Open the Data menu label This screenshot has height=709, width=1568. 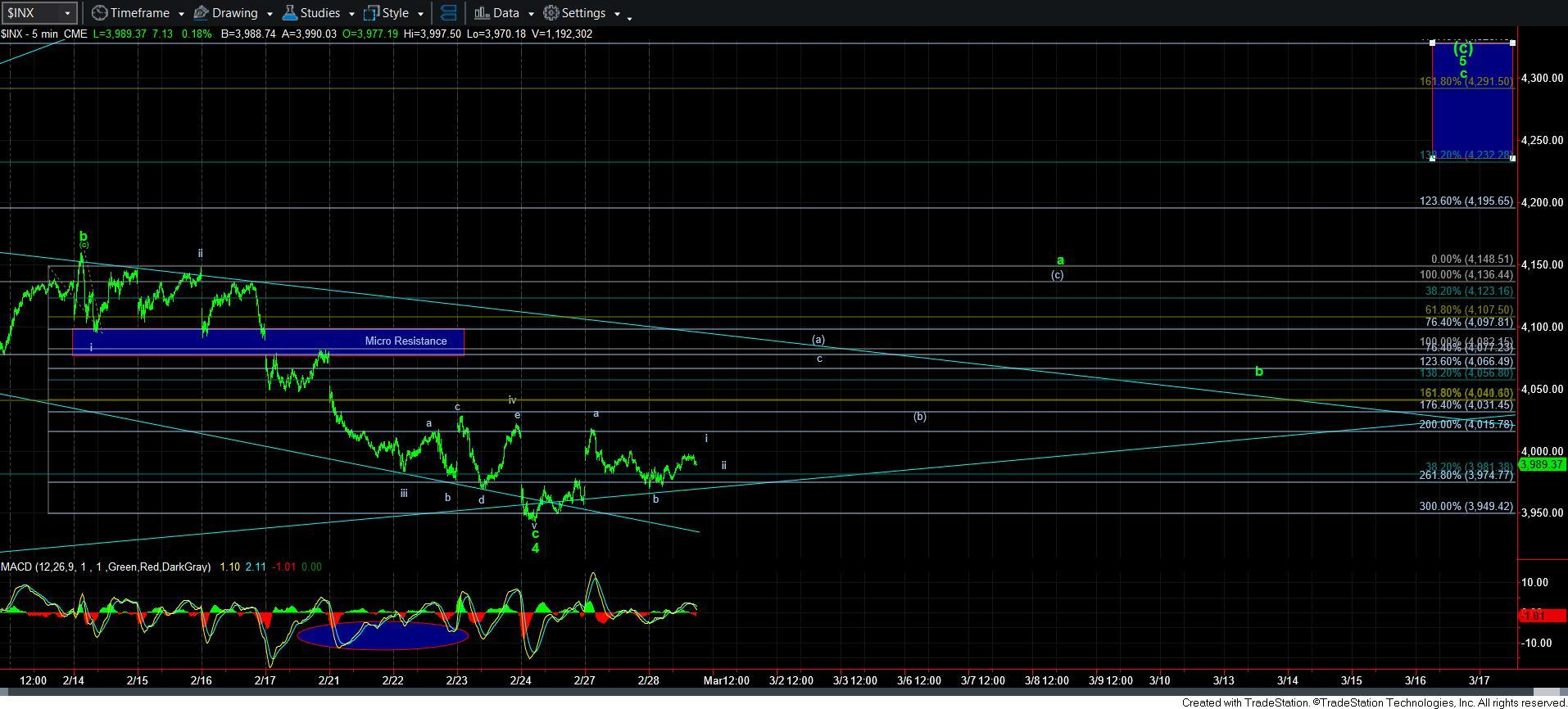point(505,13)
